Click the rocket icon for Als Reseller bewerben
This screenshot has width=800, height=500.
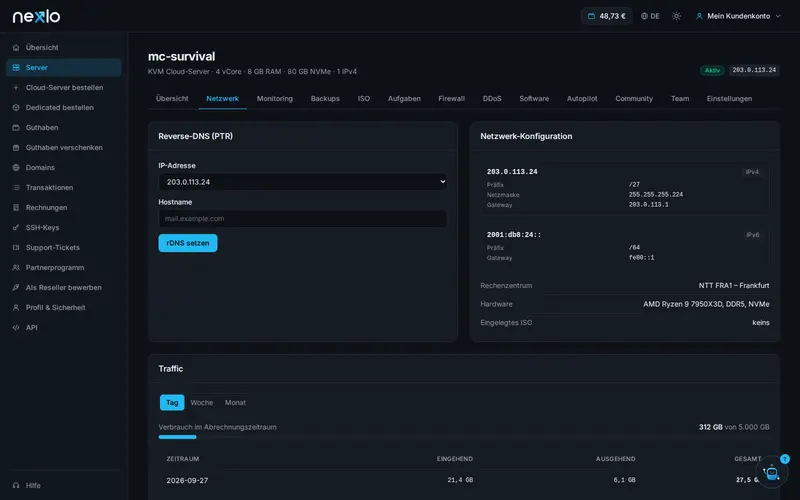[x=16, y=287]
